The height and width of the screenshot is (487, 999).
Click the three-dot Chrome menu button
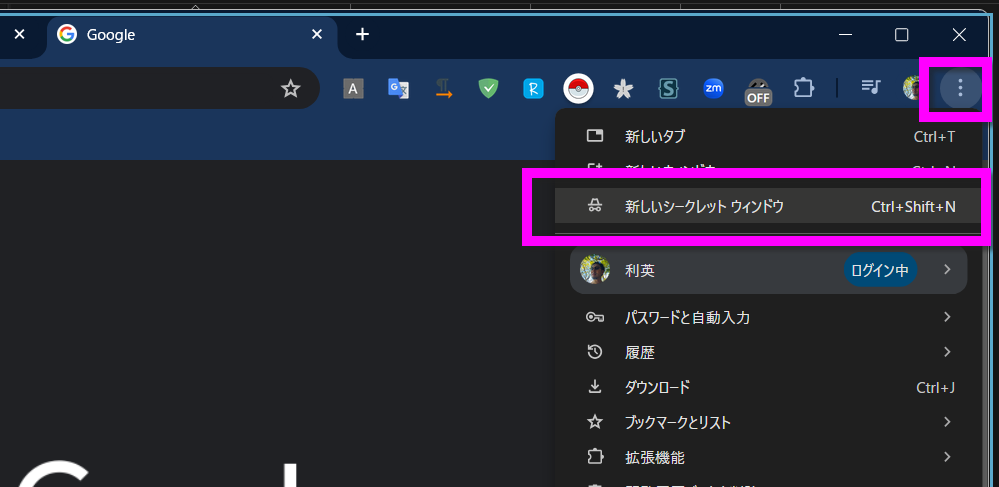960,89
